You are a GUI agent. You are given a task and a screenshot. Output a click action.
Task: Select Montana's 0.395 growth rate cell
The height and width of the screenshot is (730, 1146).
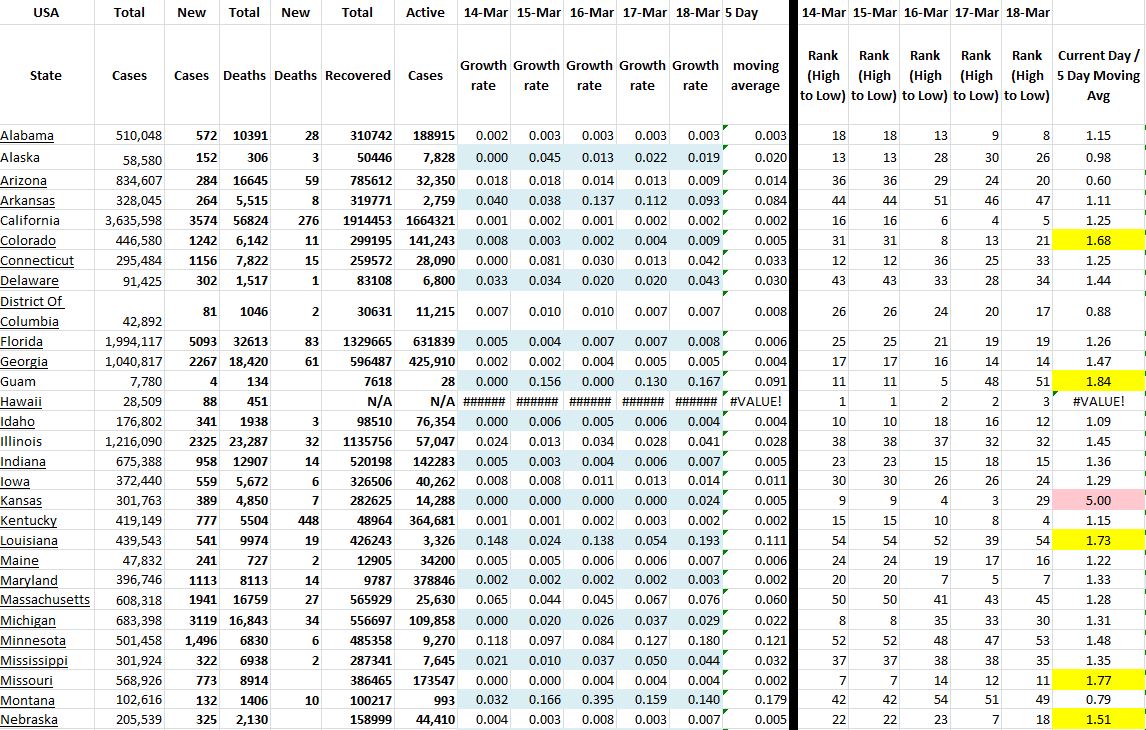pyautogui.click(x=589, y=701)
